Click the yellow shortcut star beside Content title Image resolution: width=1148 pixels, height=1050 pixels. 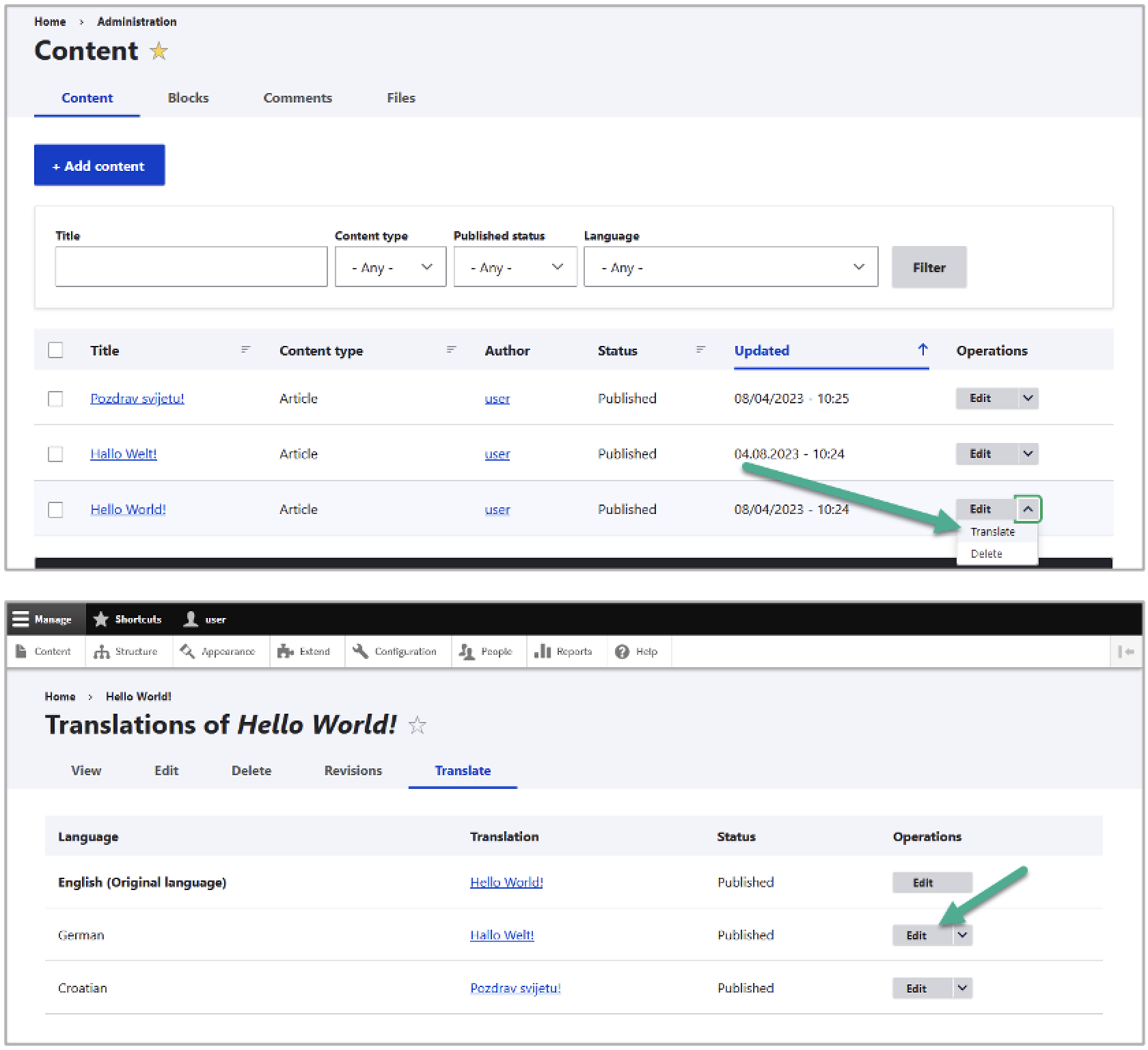(x=159, y=51)
